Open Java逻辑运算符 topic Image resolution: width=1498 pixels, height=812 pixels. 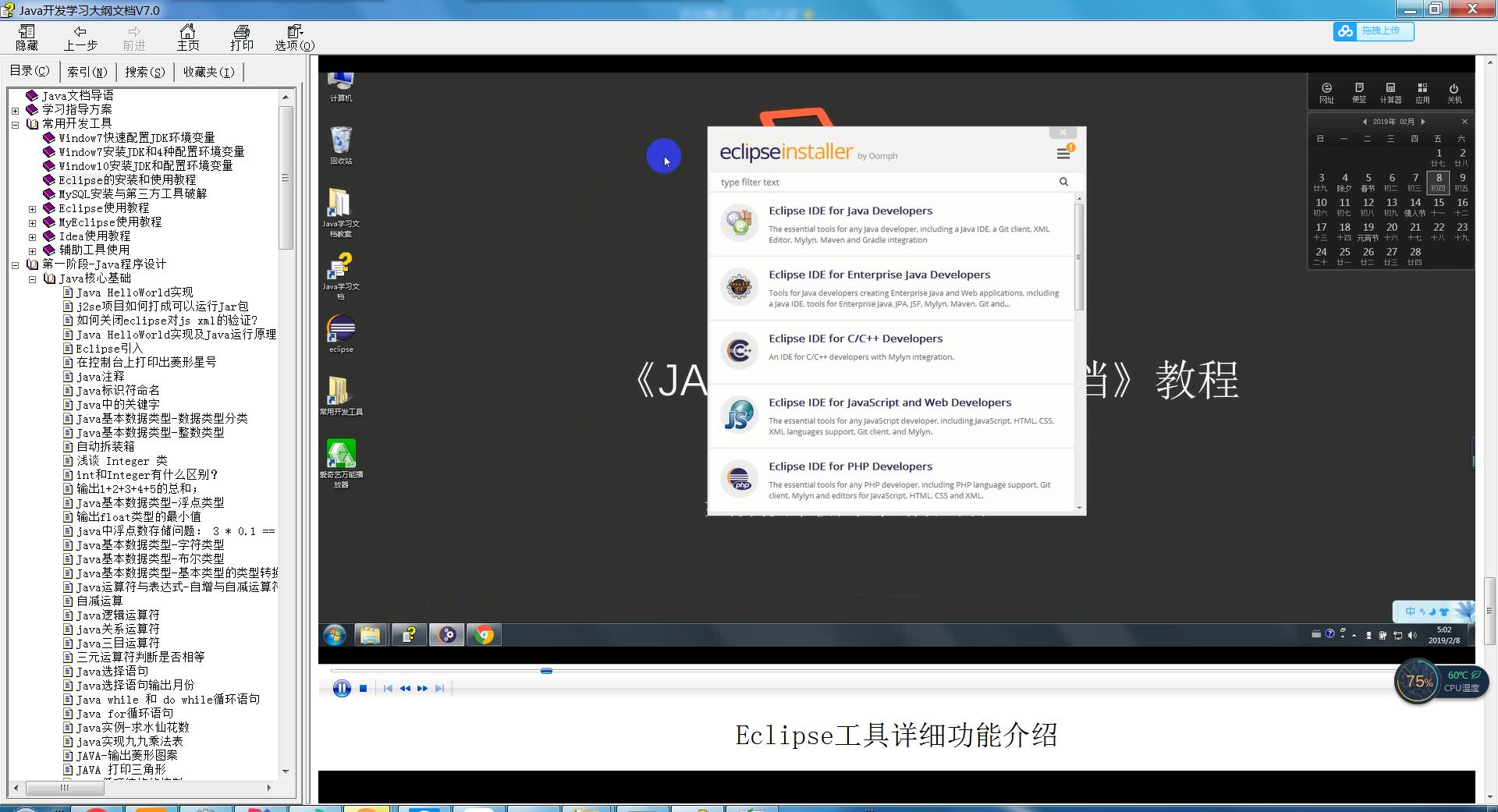point(118,615)
